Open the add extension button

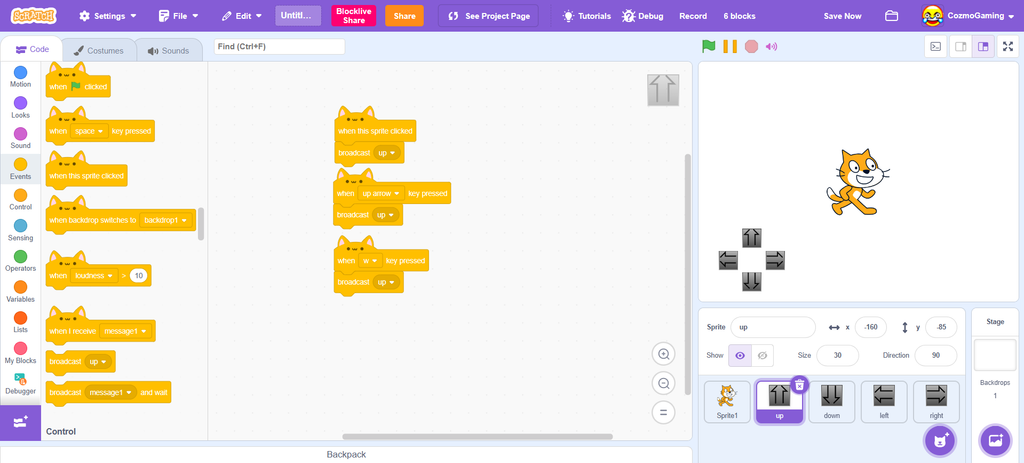pyautogui.click(x=20, y=423)
